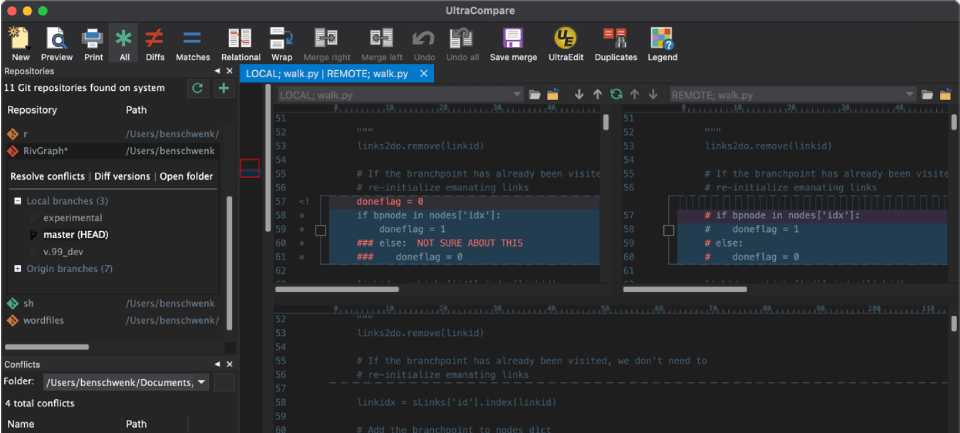The image size is (960, 433).
Task: Click left pane folder-with-arrow icon
Action: (x=553, y=95)
